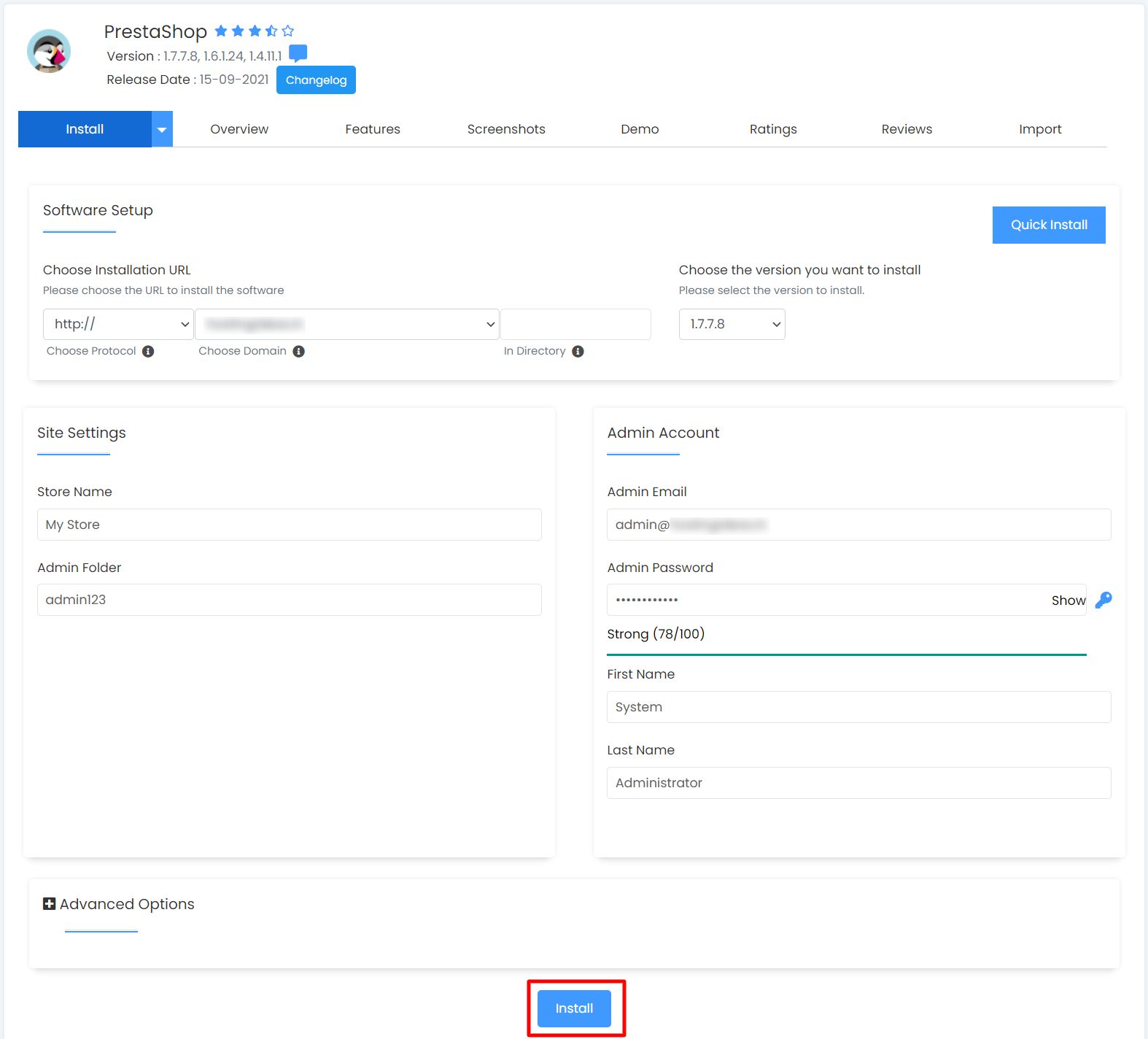The image size is (1148, 1039).
Task: Show the admin password text
Action: (x=1069, y=600)
